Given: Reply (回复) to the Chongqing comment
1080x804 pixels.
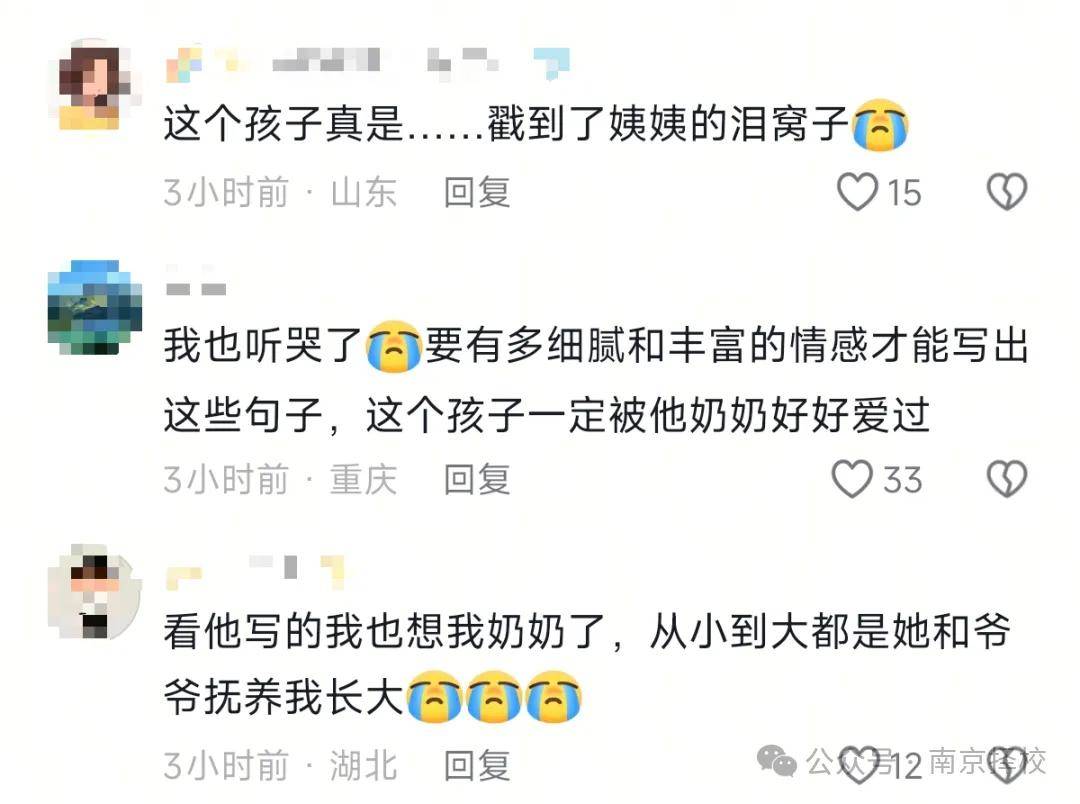Looking at the screenshot, I should point(477,480).
